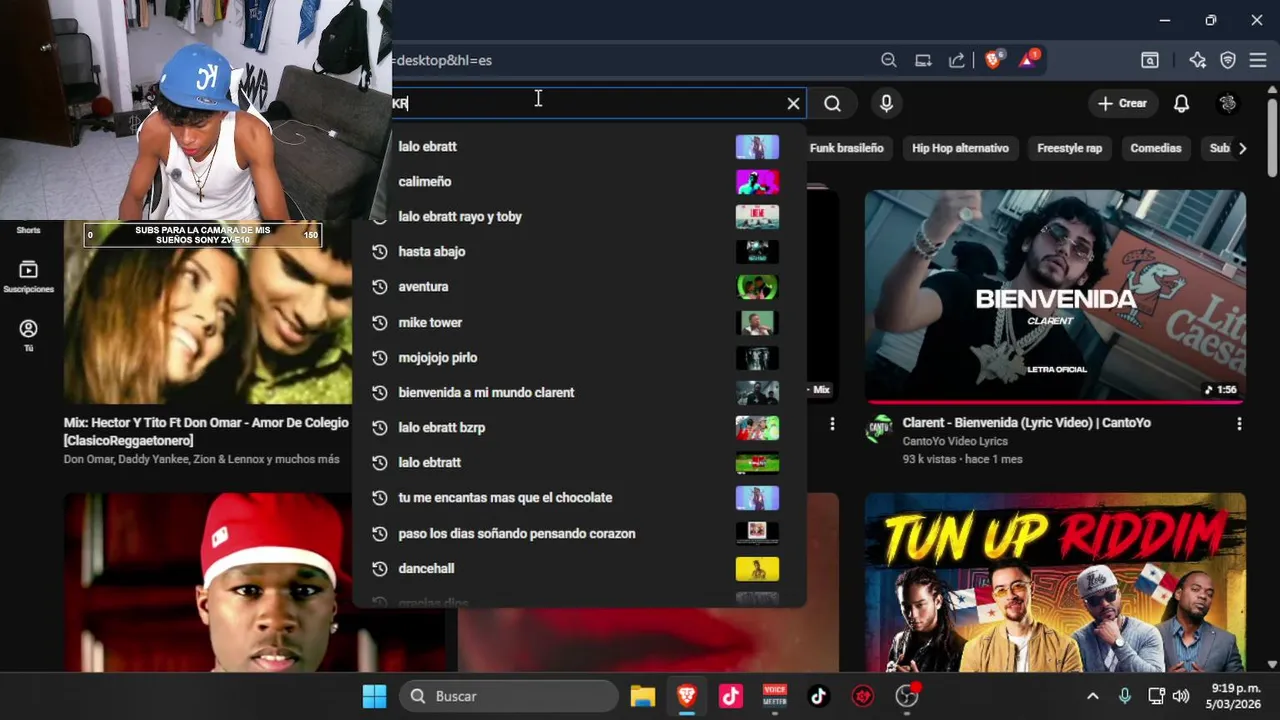The height and width of the screenshot is (720, 1280).
Task: Open the 'Tú' sidebar section
Action: coord(28,335)
